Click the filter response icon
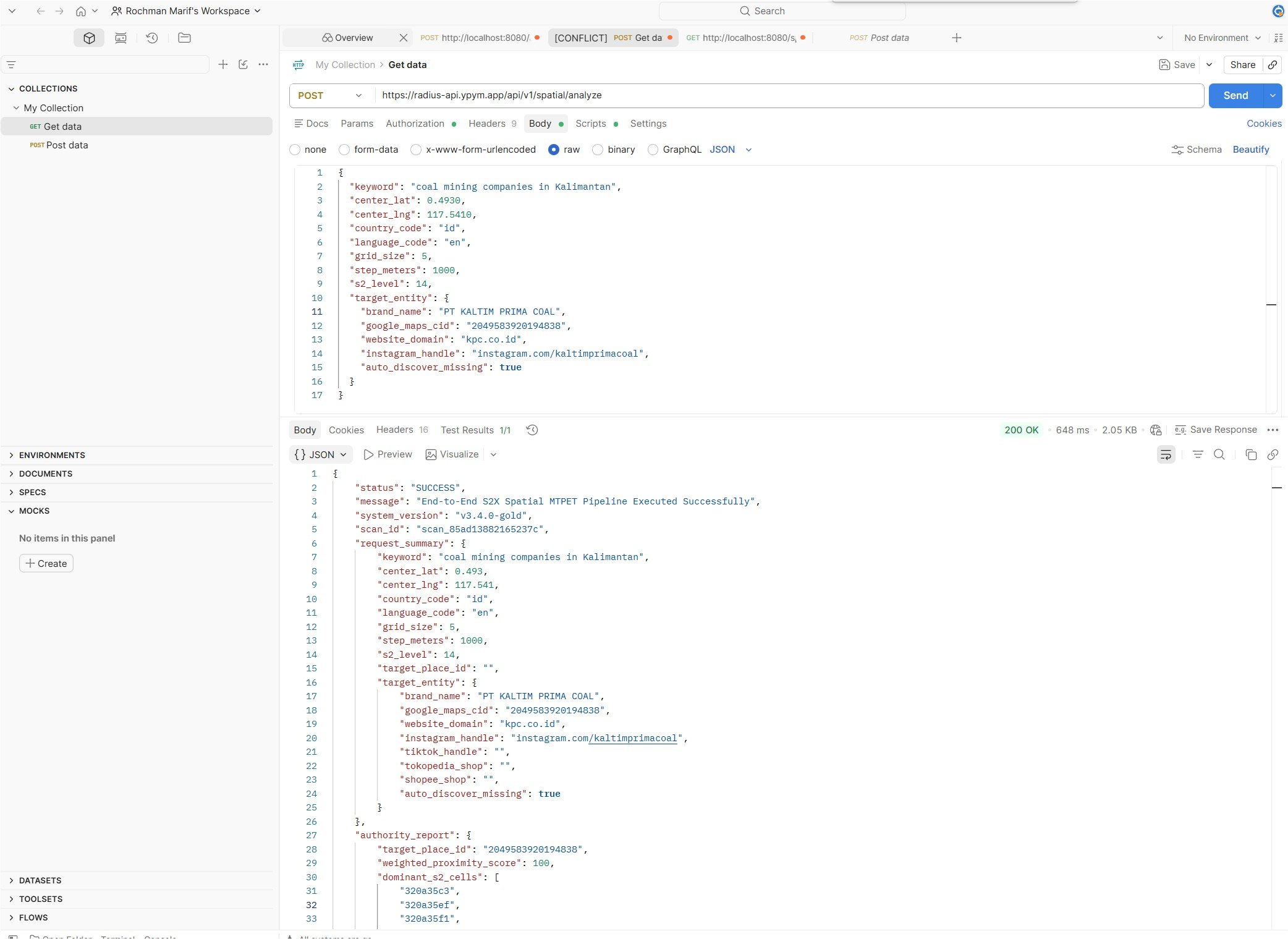This screenshot has width=1288, height=939. tap(1198, 454)
